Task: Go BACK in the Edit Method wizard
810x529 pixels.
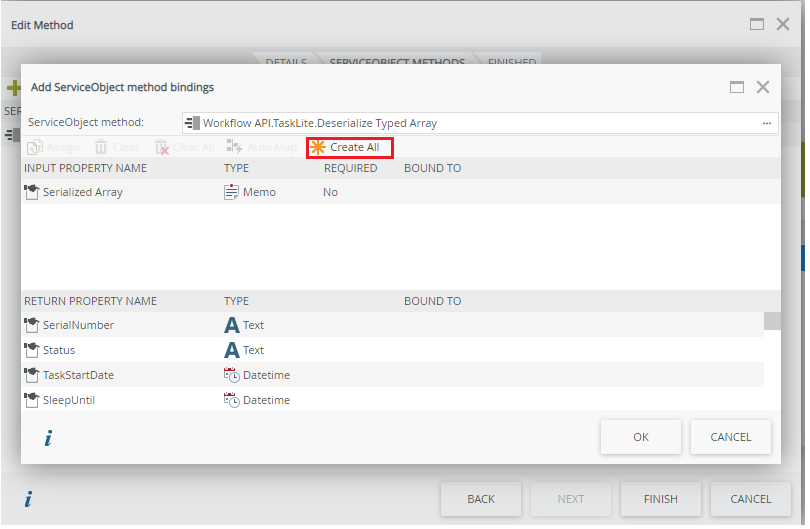Action: (481, 499)
